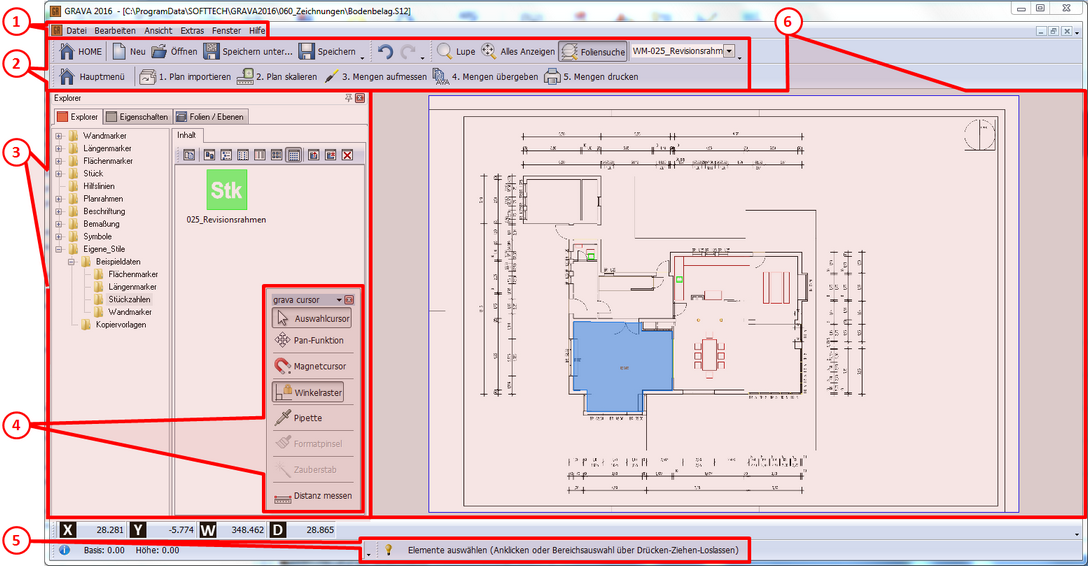Image resolution: width=1088 pixels, height=566 pixels.
Task: Close the grava cursor panel
Action: 349,300
